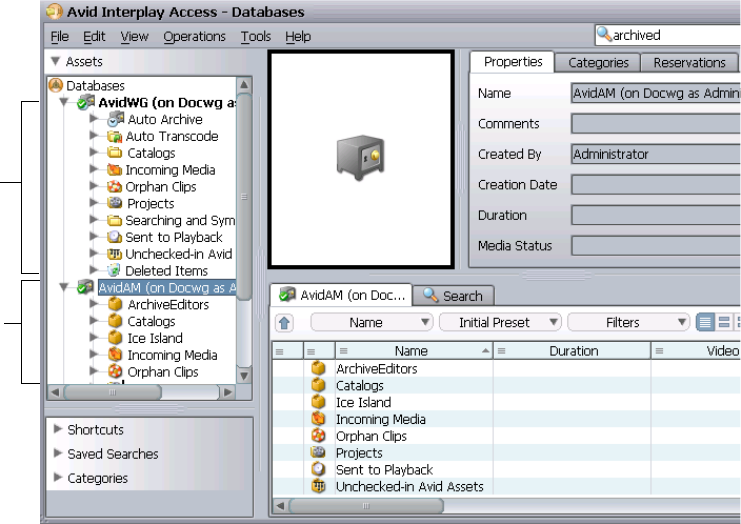Expand the Projects folder under AvidWG
741x524 pixels.
pyautogui.click(x=94, y=203)
